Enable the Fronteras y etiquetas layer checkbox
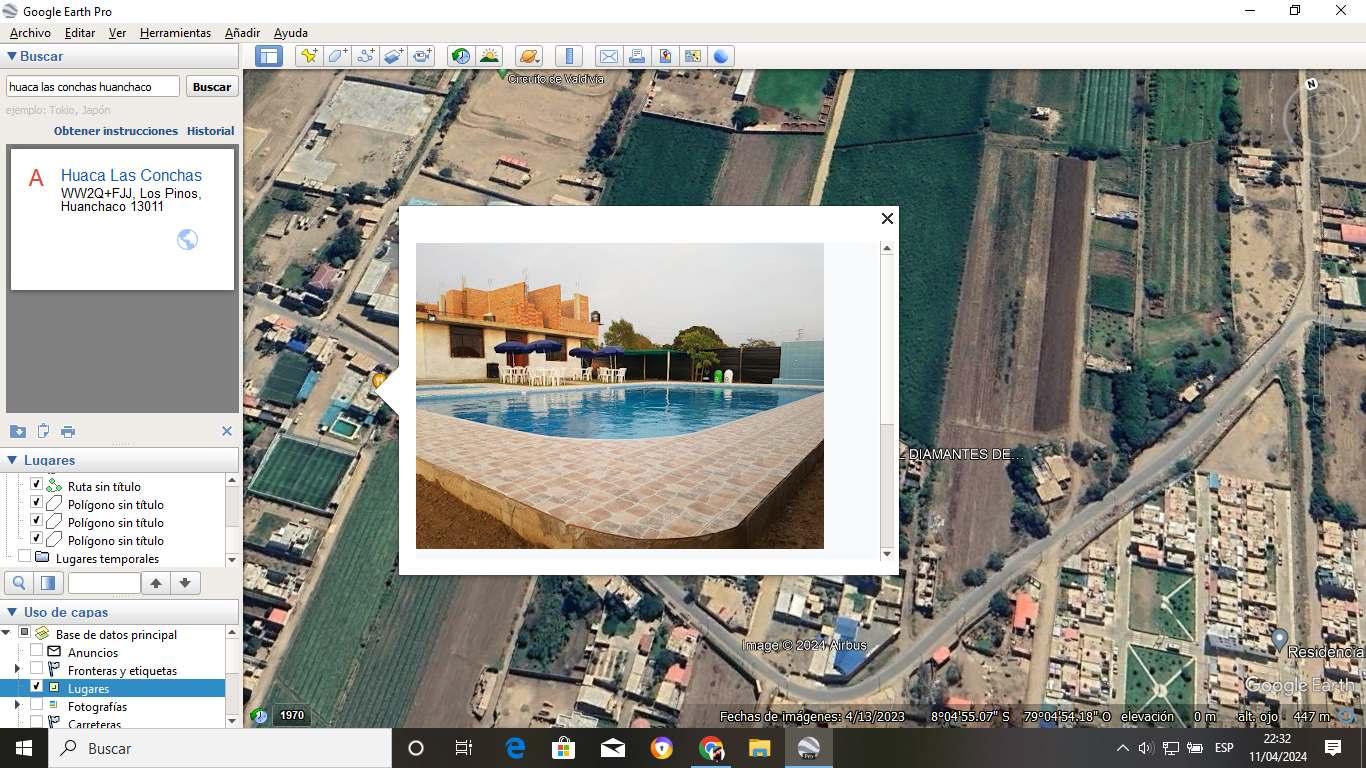The height and width of the screenshot is (768, 1366). (x=36, y=669)
